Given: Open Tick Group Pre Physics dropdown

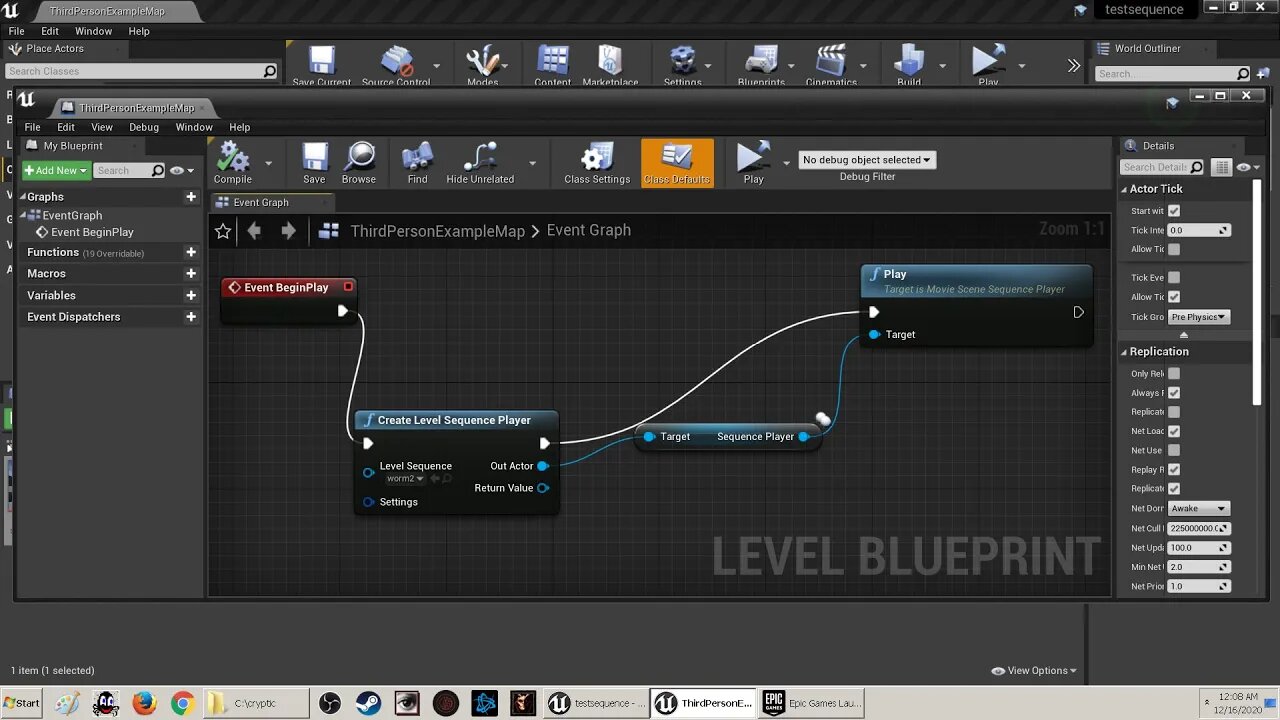Looking at the screenshot, I should (x=1198, y=317).
